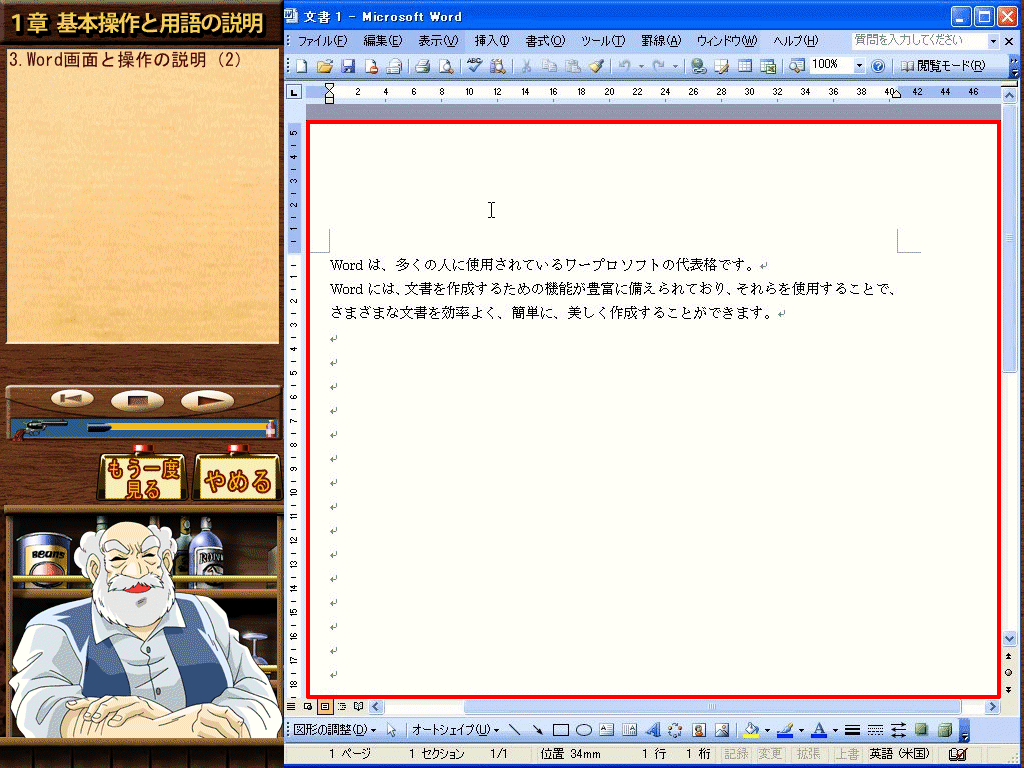The image size is (1024, 768).
Task: Toggle 変更 track changes in the status bar
Action: [x=769, y=754]
